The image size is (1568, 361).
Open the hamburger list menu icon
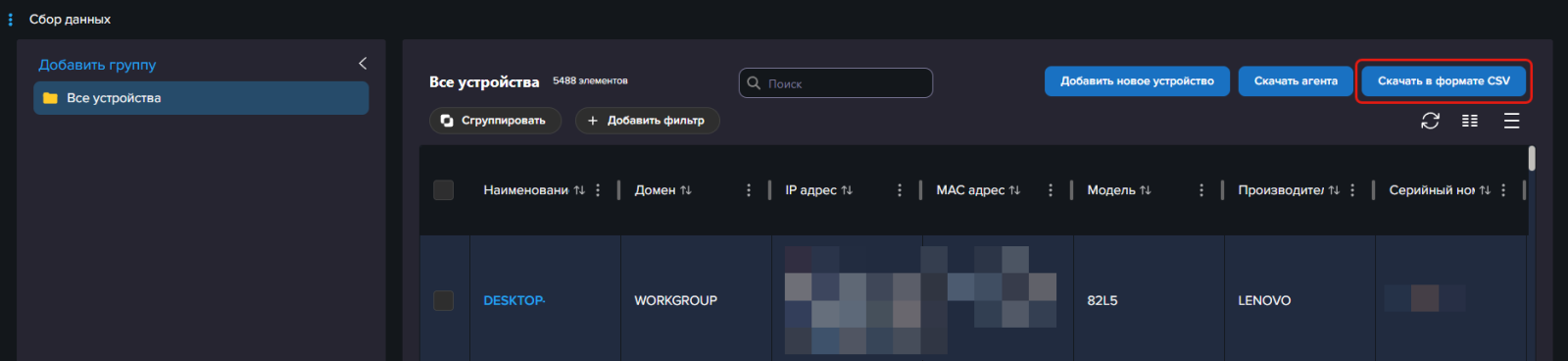pyautogui.click(x=1512, y=121)
